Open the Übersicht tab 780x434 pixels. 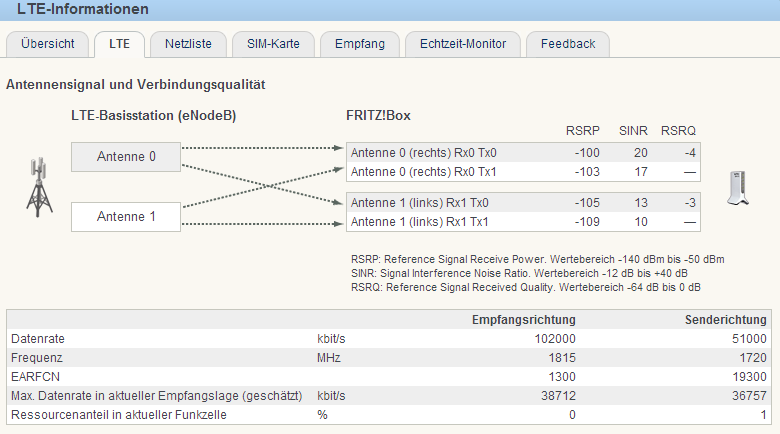tap(47, 44)
